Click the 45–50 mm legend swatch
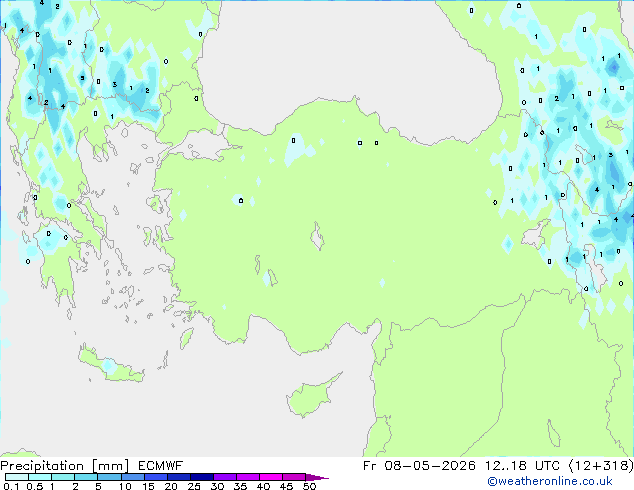The width and height of the screenshot is (634, 490). [x=294, y=477]
